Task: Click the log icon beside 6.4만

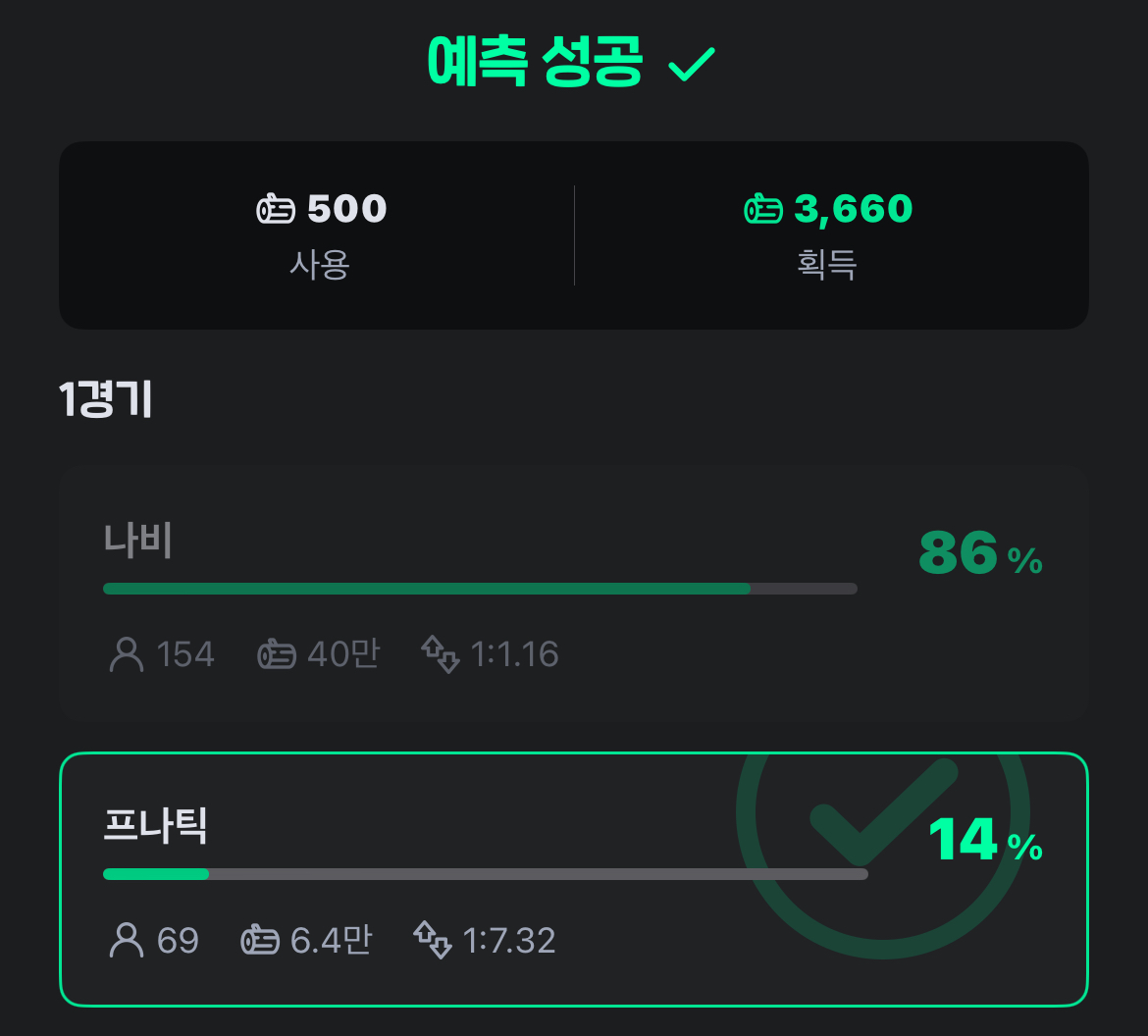Action: click(260, 940)
